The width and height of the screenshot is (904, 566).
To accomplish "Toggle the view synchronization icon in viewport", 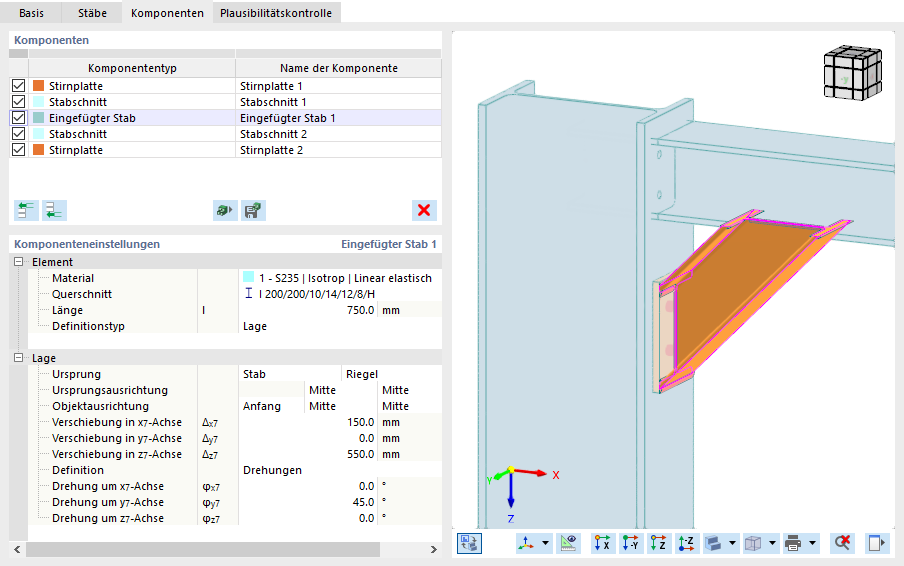I will [x=469, y=543].
